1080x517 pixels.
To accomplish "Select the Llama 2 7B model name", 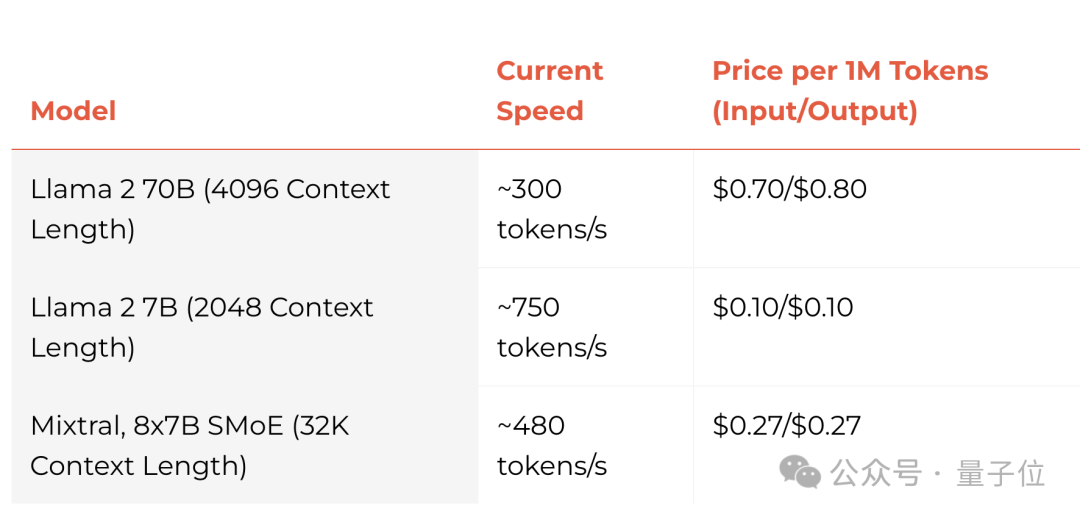I will [105, 307].
